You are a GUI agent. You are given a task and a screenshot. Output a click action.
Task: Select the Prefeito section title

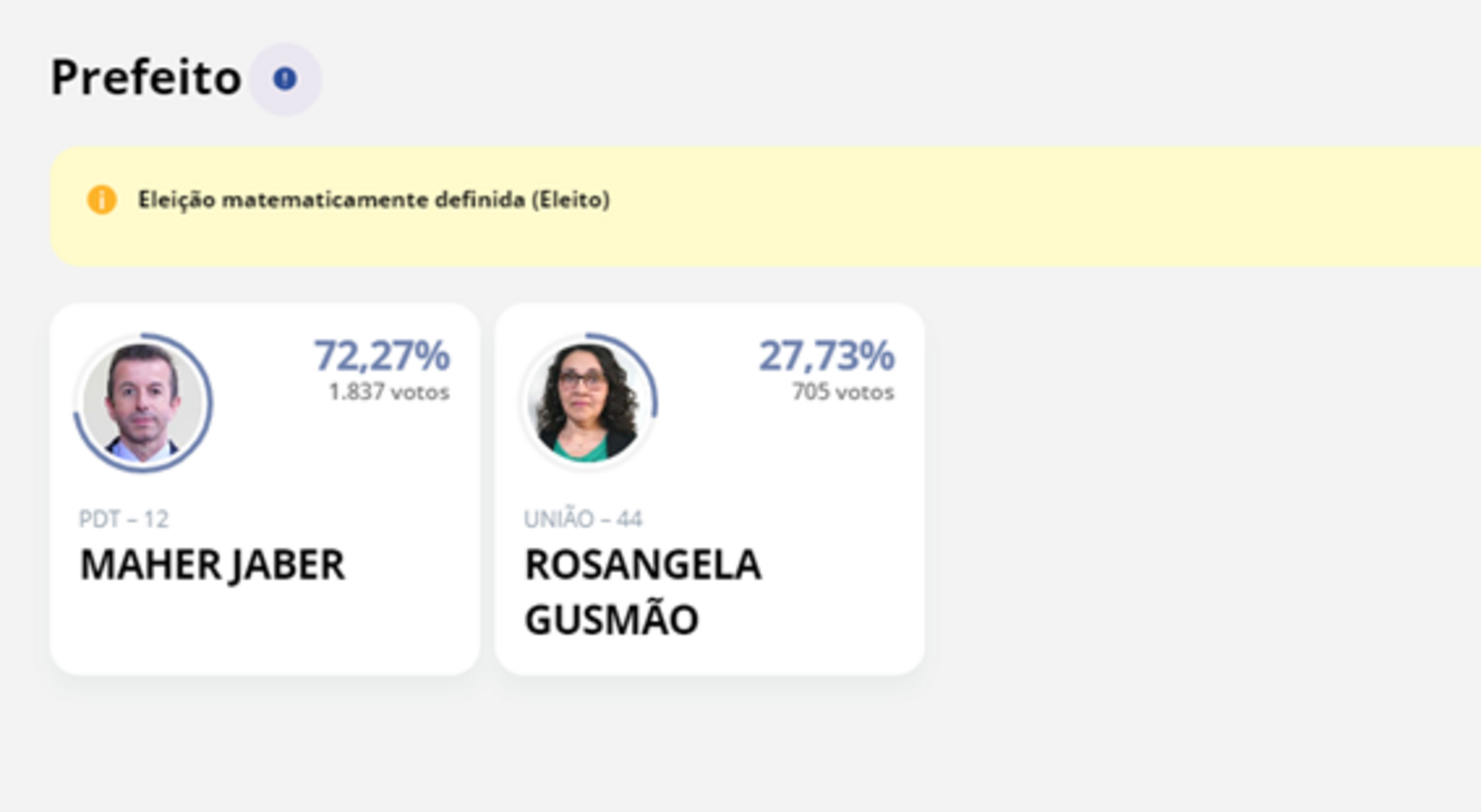147,76
